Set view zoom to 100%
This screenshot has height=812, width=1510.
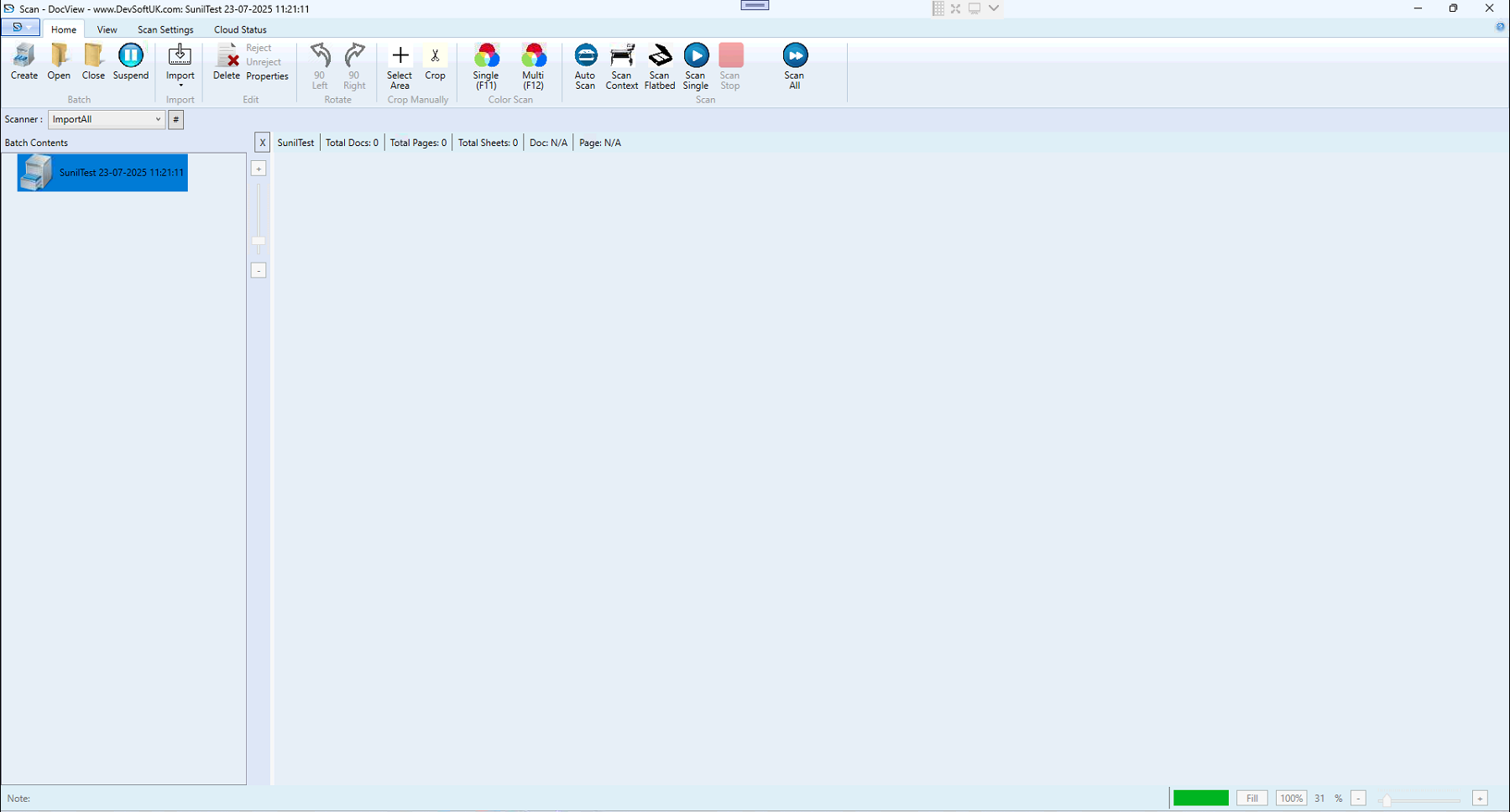coord(1291,798)
